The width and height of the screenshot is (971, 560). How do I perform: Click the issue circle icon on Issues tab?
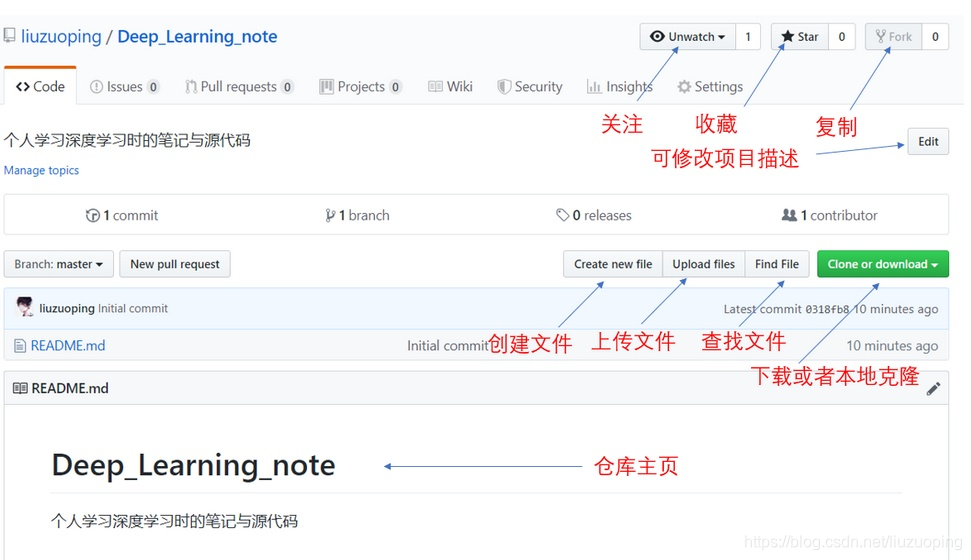[96, 87]
